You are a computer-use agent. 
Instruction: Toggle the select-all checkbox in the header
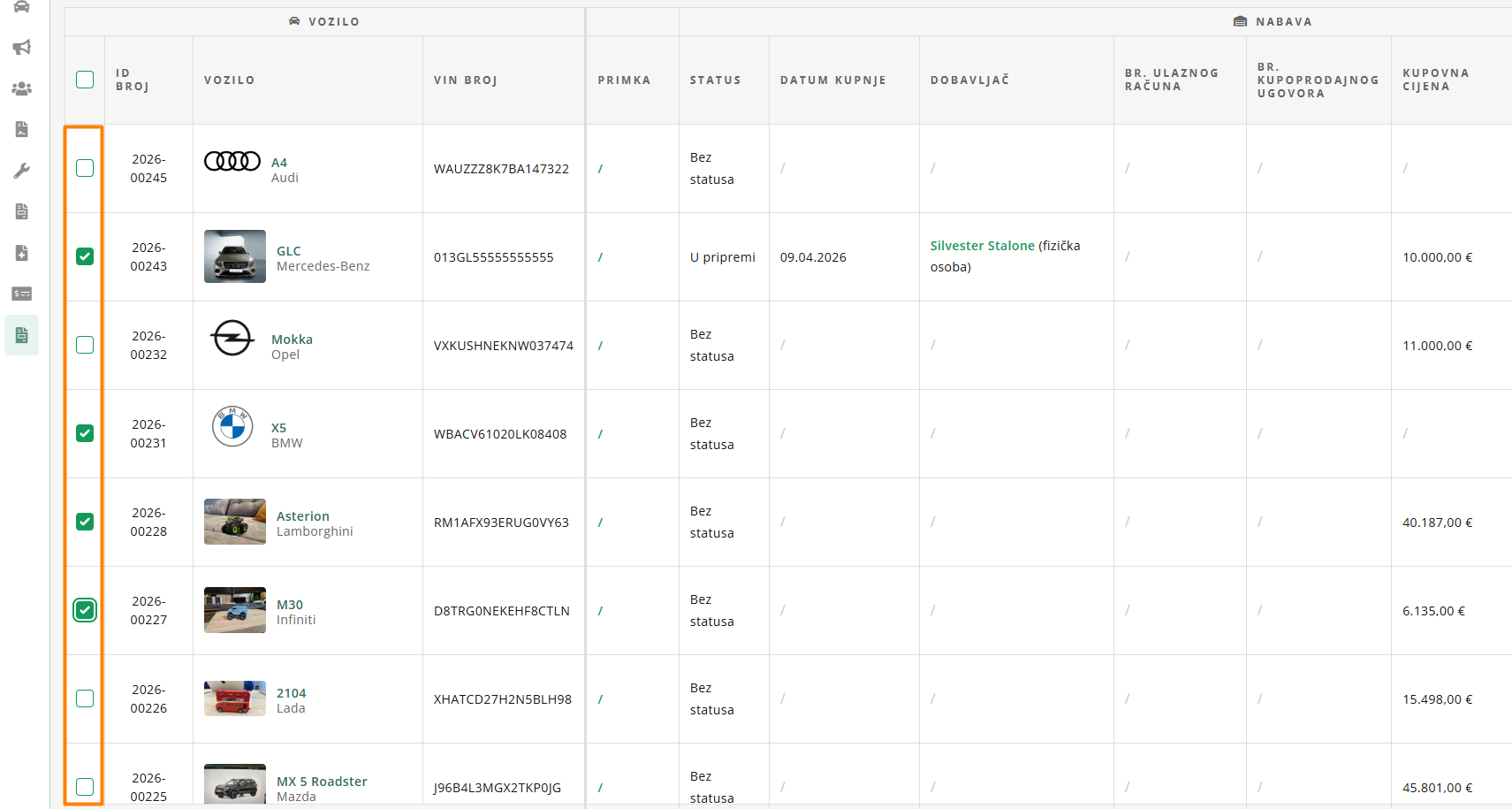pos(85,80)
